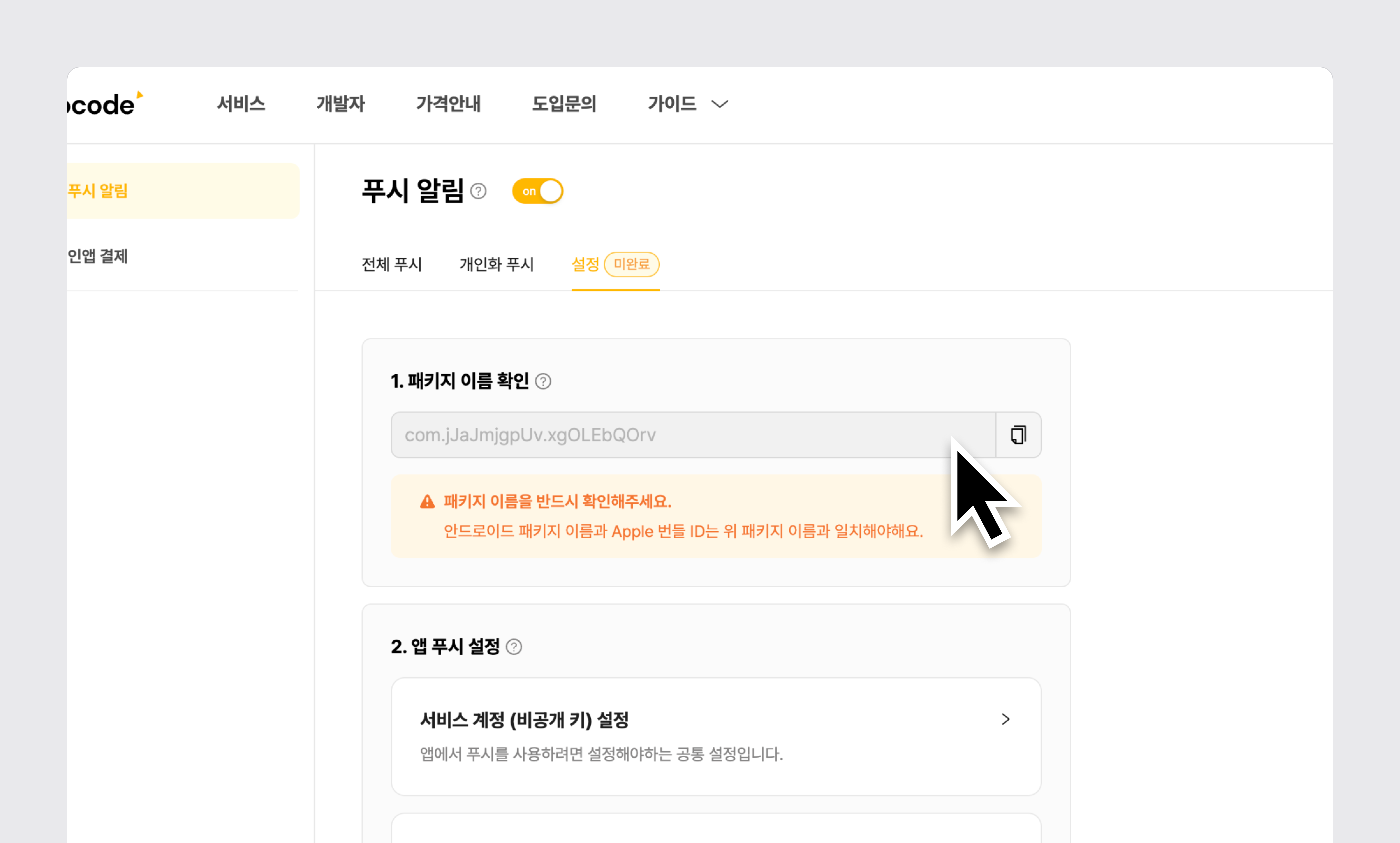Open help icon next to 푸시 알림 title
The height and width of the screenshot is (843, 1400).
[x=479, y=191]
